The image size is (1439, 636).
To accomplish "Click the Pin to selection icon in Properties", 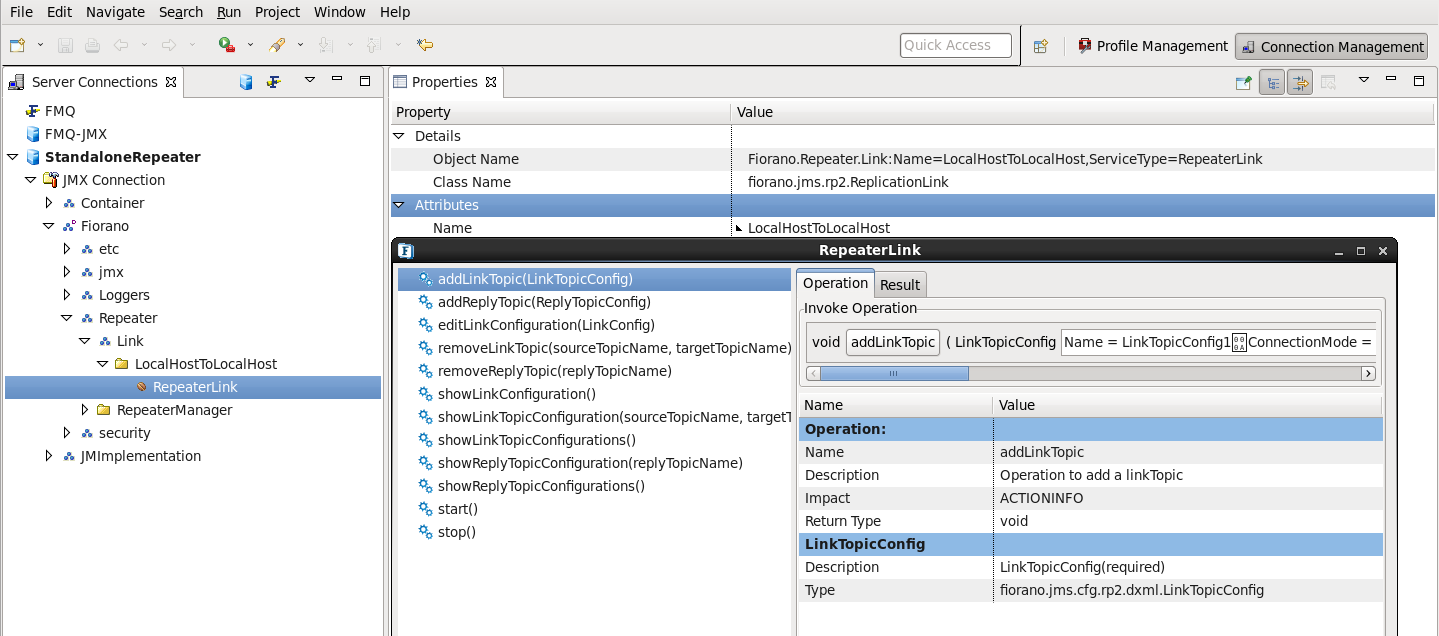I will [1243, 83].
